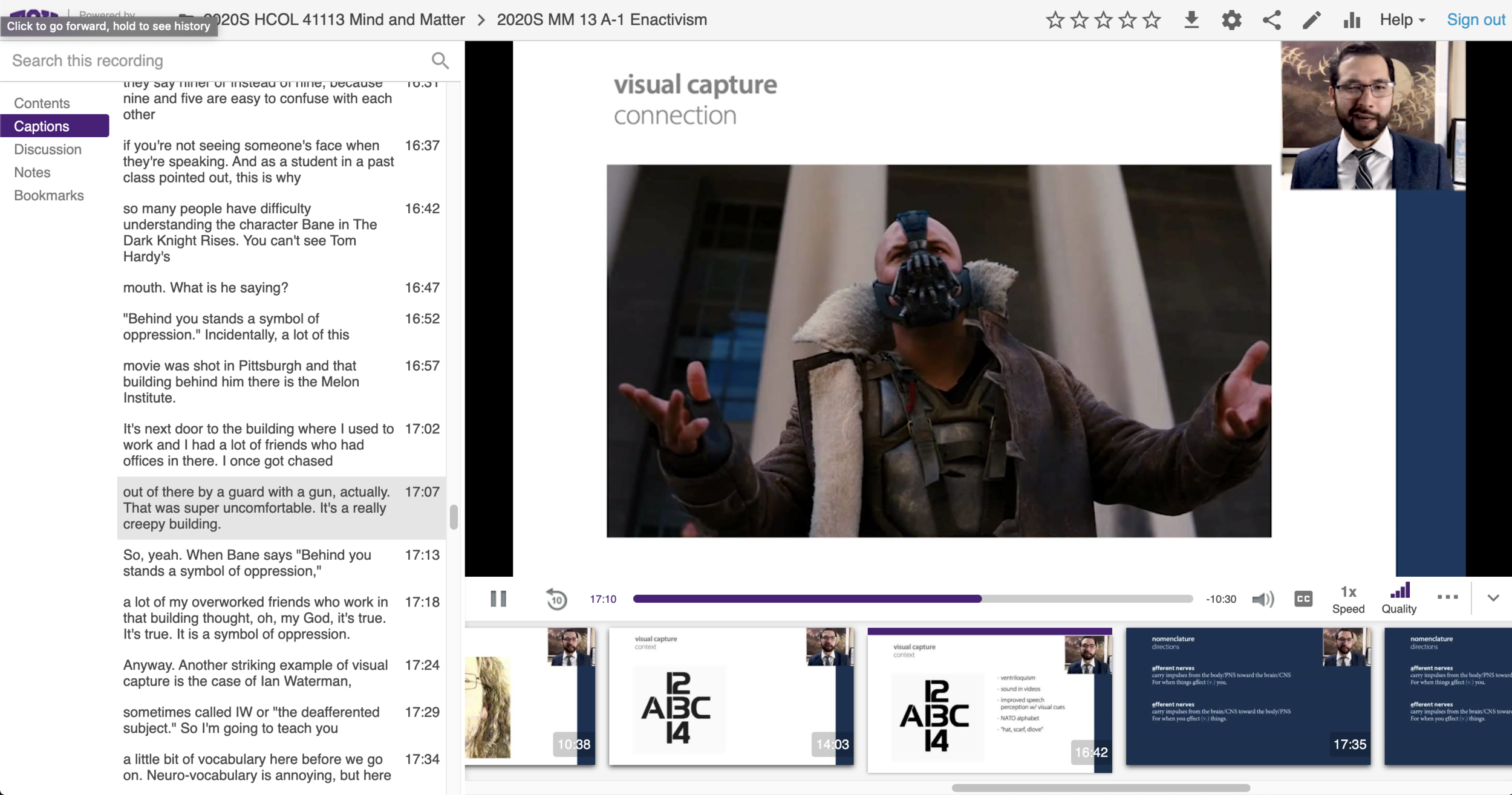This screenshot has width=1512, height=795.
Task: Click the Bane slide in the main video
Action: (939, 351)
